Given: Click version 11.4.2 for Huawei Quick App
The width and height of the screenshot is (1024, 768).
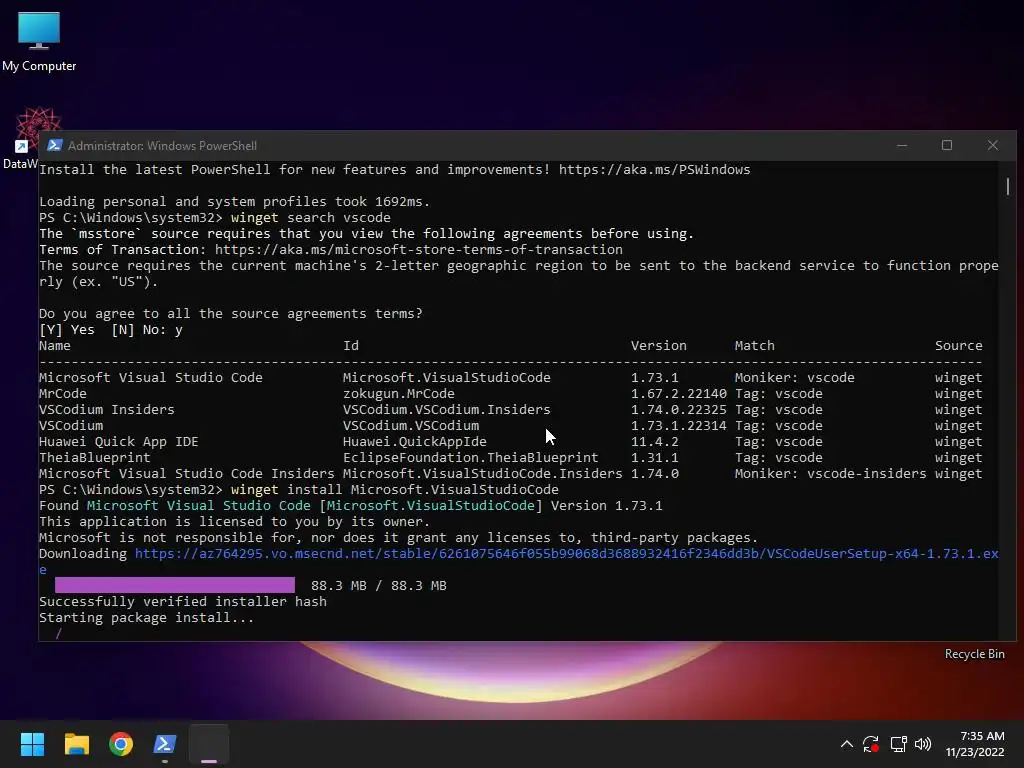Looking at the screenshot, I should [654, 441].
